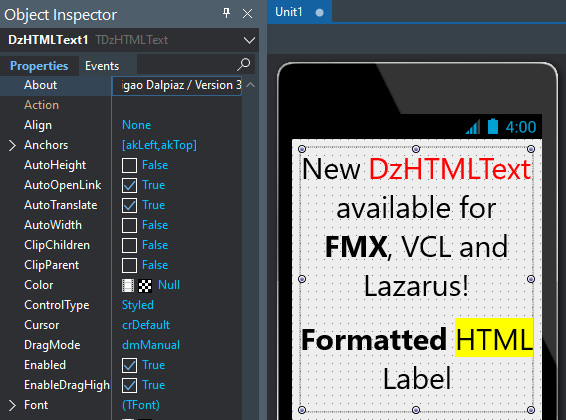The width and height of the screenshot is (566, 420).
Task: Click the middle-right selection handle of DzHTMLText1
Action: click(x=531, y=279)
